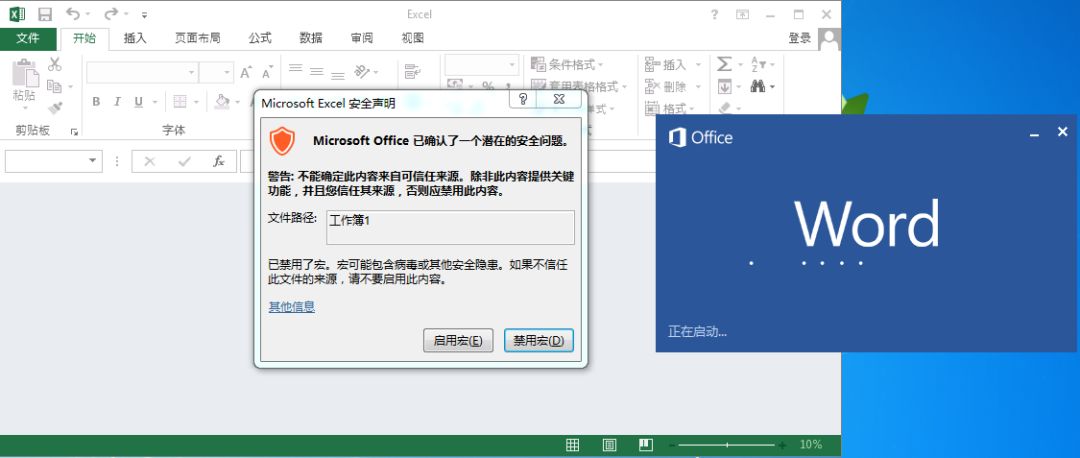The image size is (1080, 458).
Task: Click the Orientation text rotation icon
Action: pos(362,71)
